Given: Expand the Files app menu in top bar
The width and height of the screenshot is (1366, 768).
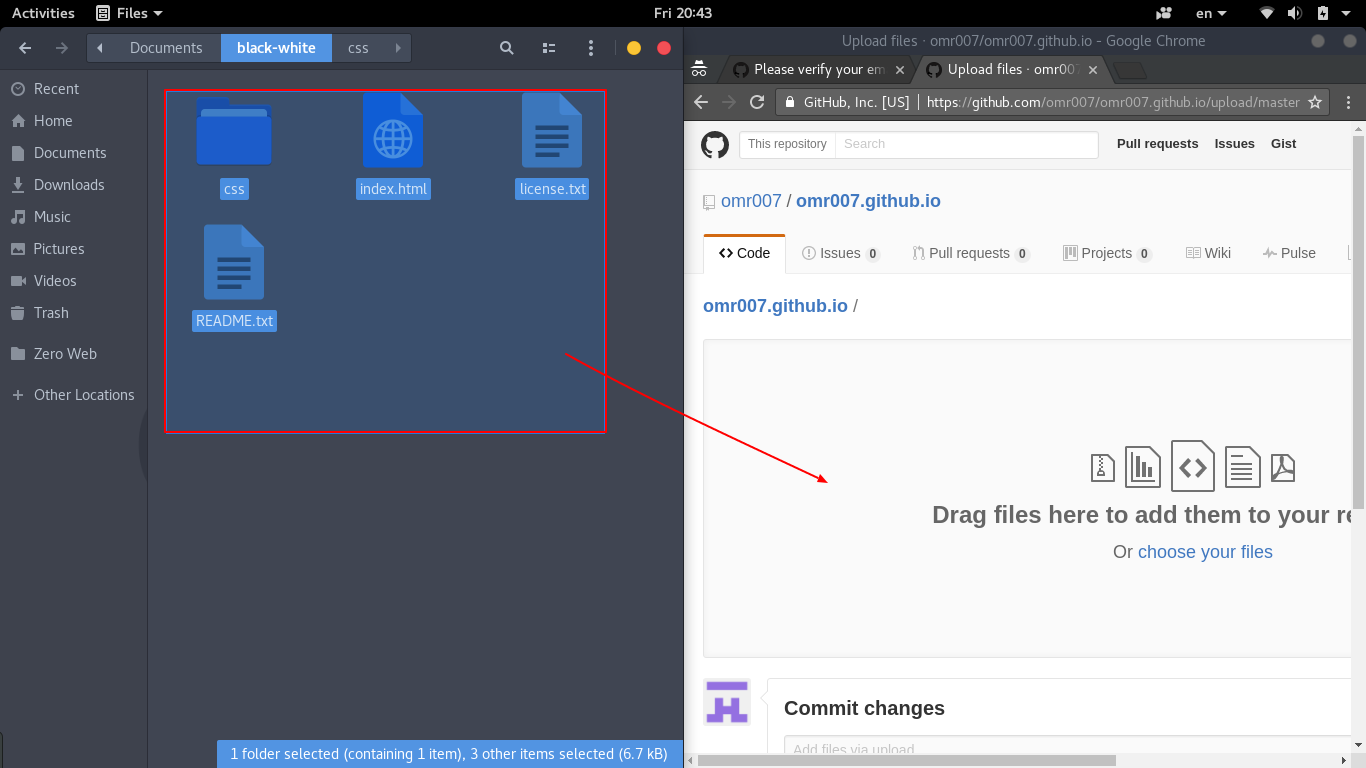Looking at the screenshot, I should (130, 13).
